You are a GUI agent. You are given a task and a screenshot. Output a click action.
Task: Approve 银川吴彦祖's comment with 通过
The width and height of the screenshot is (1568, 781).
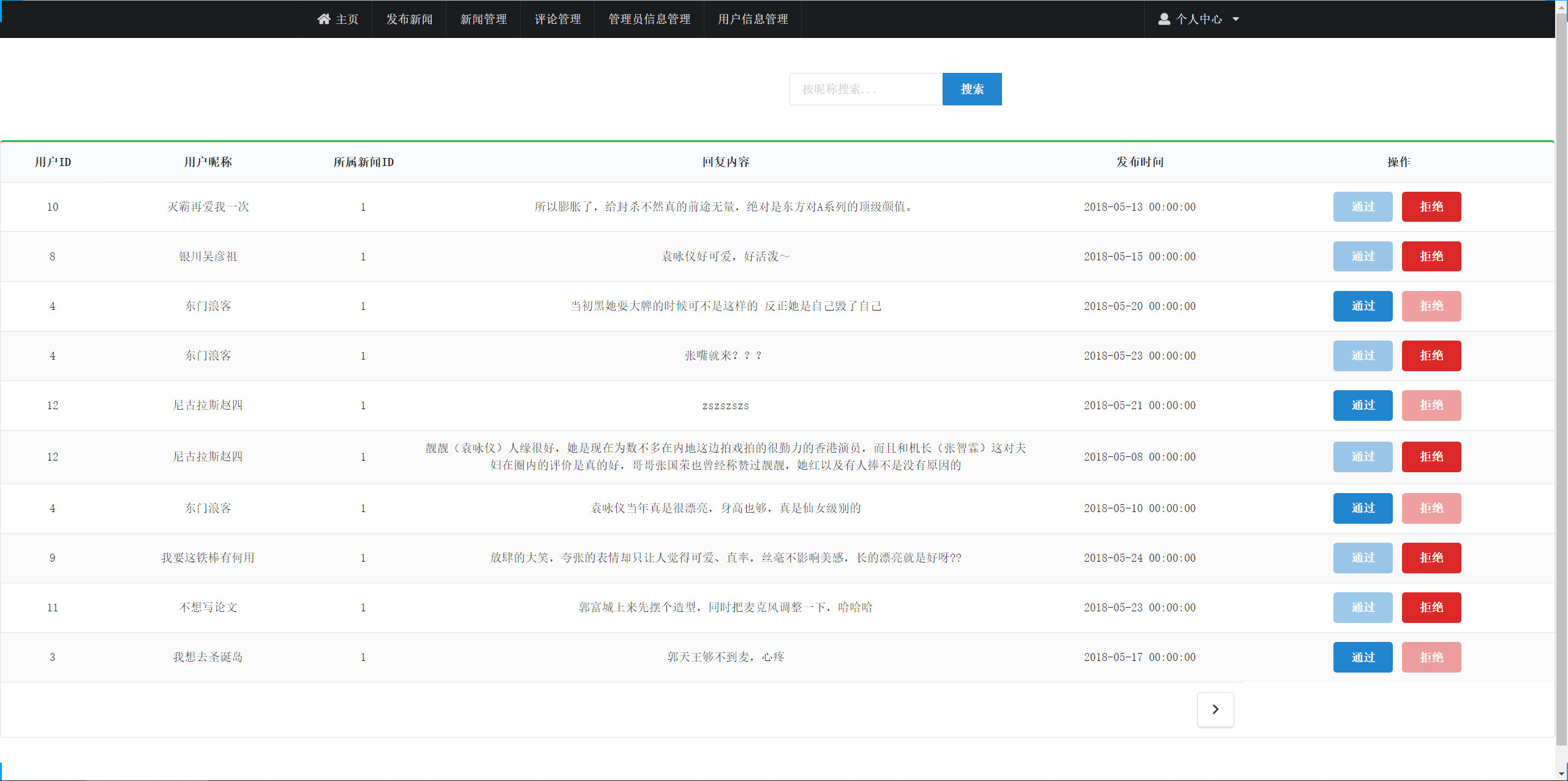point(1362,256)
